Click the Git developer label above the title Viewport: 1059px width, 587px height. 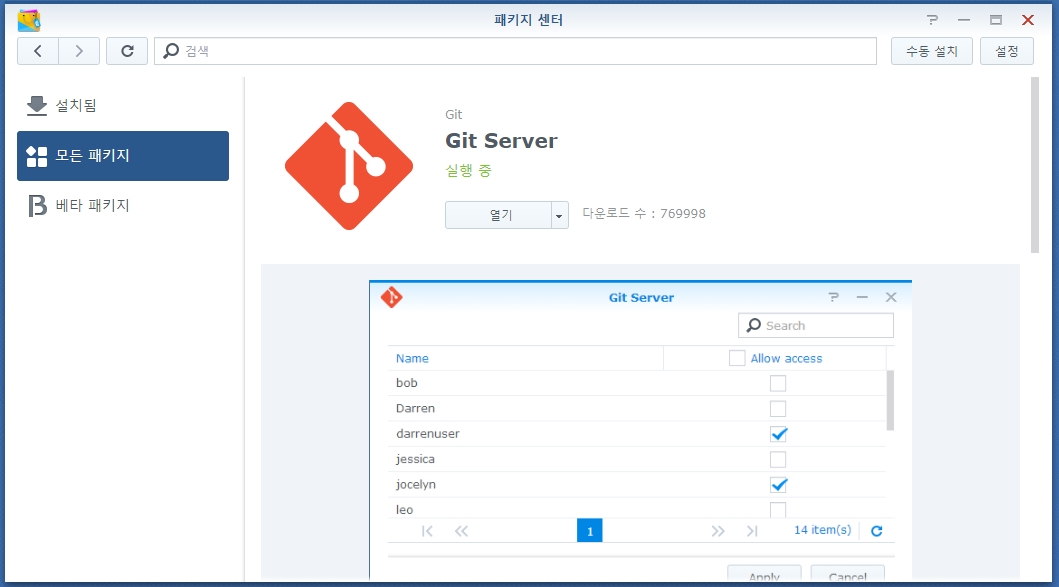pos(453,115)
